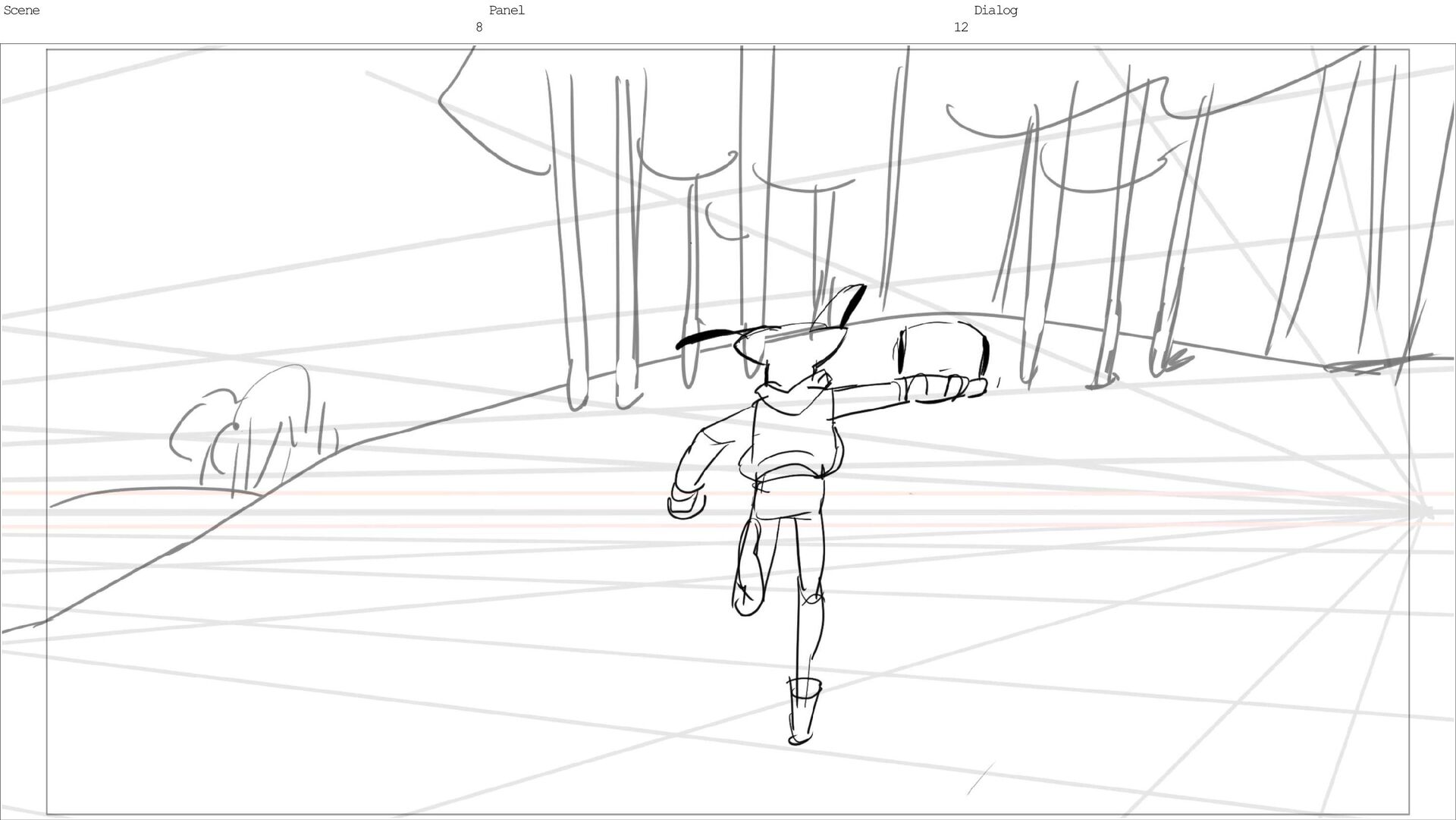Image resolution: width=1456 pixels, height=820 pixels.
Task: Click the perspective vanishing point at right
Action: [x=1424, y=512]
